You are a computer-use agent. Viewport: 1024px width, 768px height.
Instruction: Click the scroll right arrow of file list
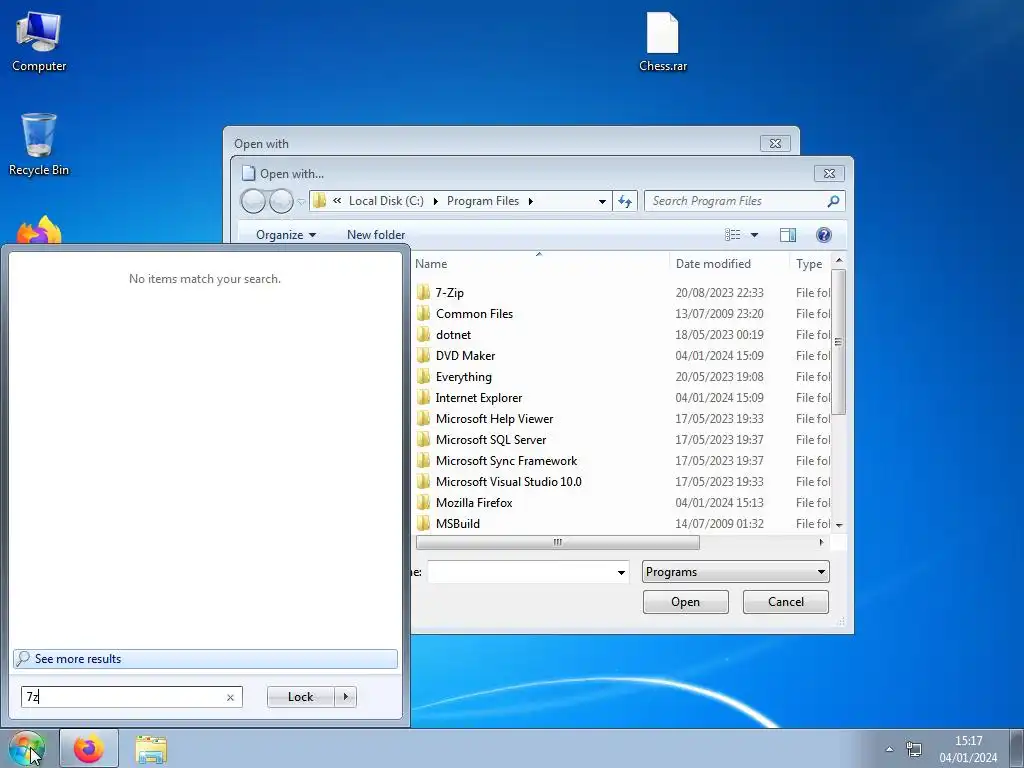point(821,542)
